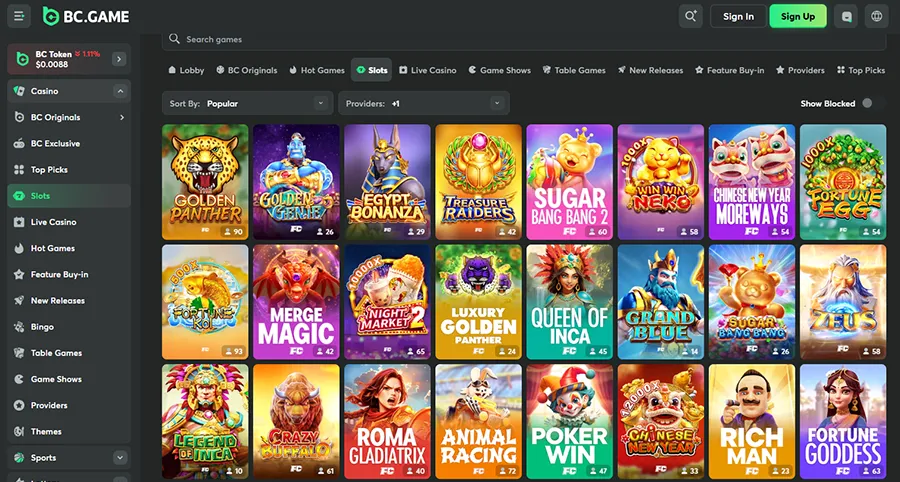Select the Slots tab
Image resolution: width=900 pixels, height=482 pixels.
[371, 70]
